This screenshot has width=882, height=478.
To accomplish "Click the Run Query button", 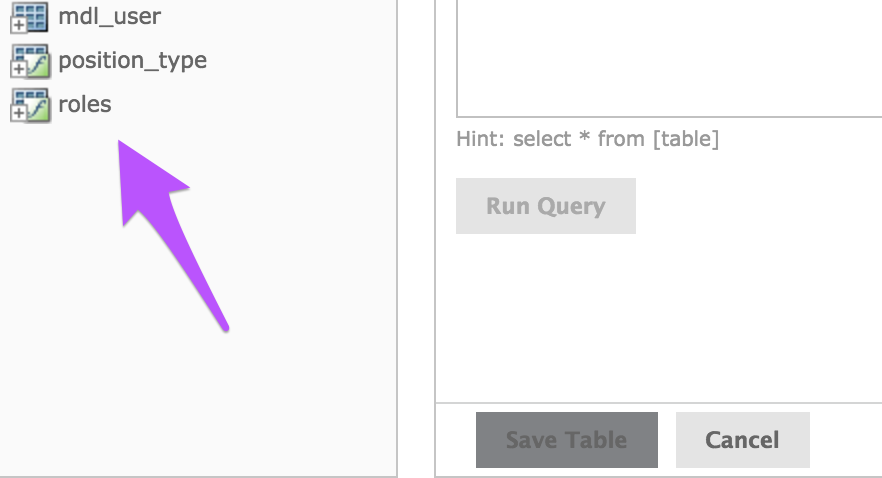I will tap(546, 206).
